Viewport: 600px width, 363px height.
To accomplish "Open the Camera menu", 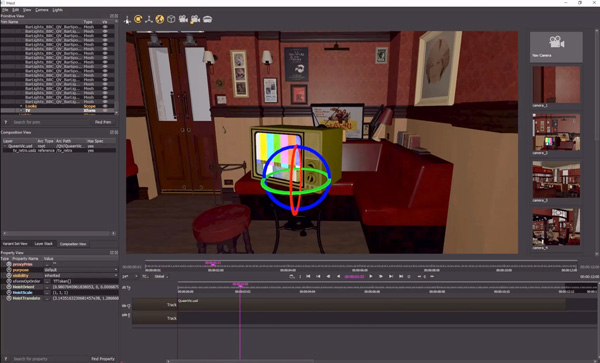I will [x=42, y=10].
